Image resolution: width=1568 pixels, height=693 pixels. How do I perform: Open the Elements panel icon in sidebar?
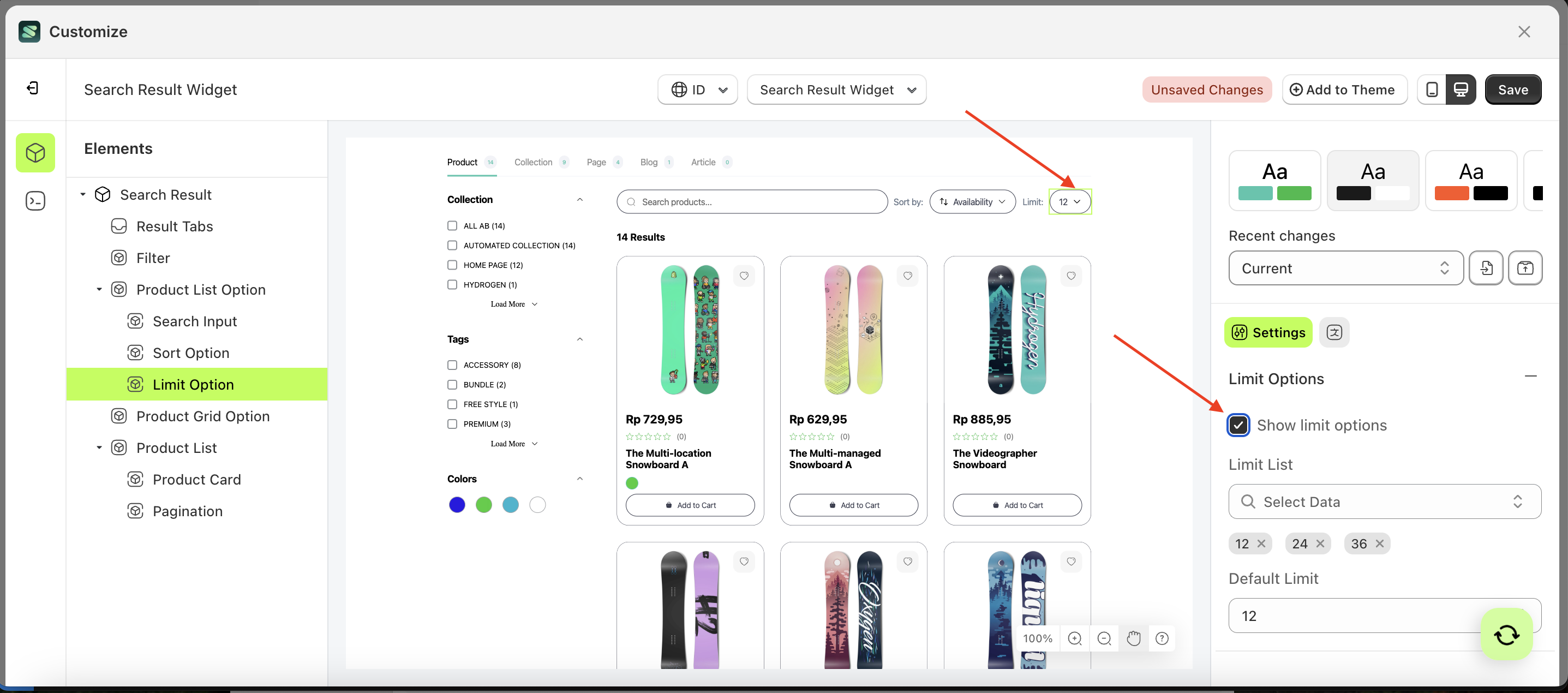click(35, 153)
